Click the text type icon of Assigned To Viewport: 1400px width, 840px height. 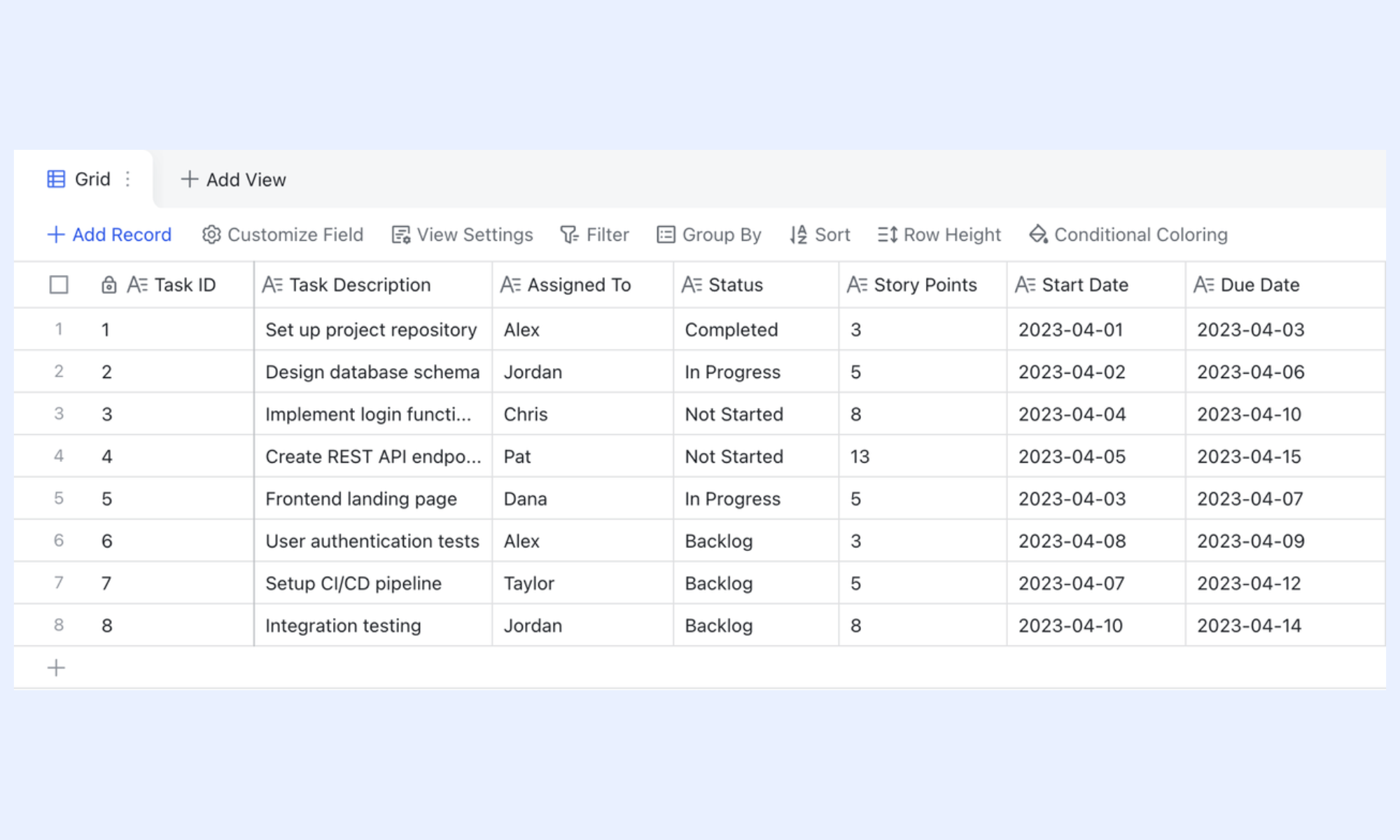(510, 285)
